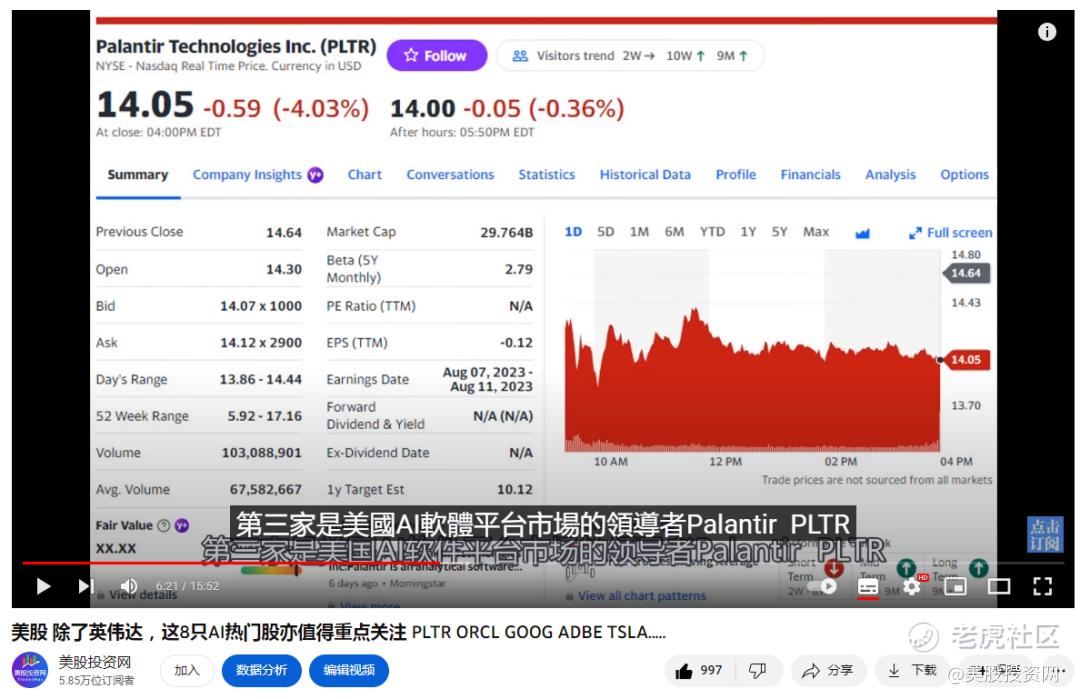Viewport: 1080px width, 699px height.
Task: Click the Follow star button for PLTR
Action: click(437, 56)
